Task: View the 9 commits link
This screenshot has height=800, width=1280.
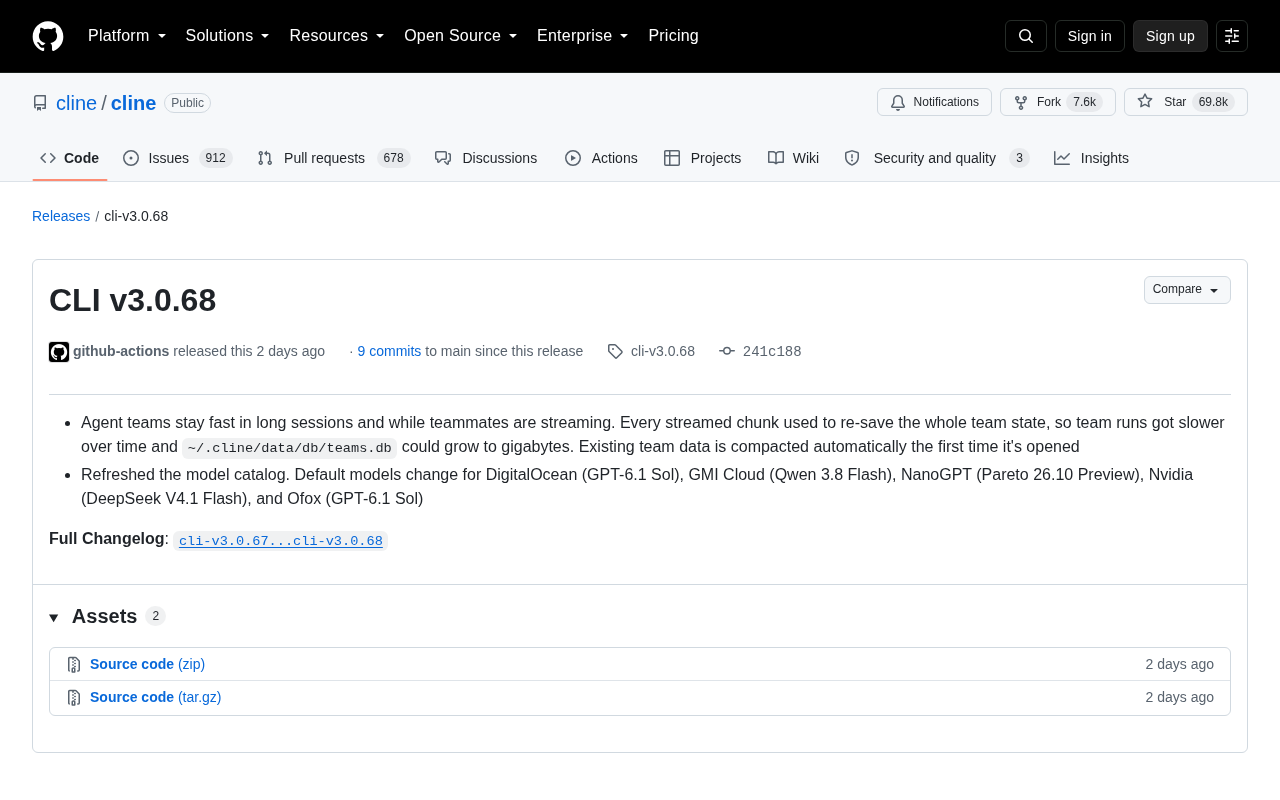Action: [x=389, y=351]
